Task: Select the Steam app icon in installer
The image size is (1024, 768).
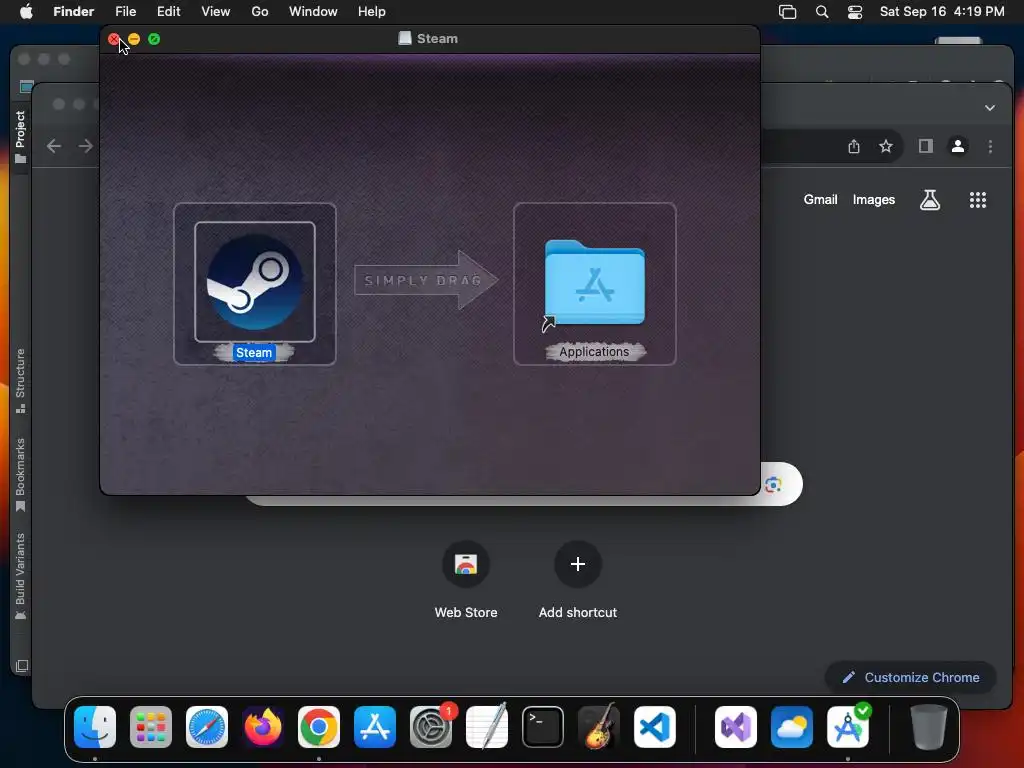Action: pos(255,282)
